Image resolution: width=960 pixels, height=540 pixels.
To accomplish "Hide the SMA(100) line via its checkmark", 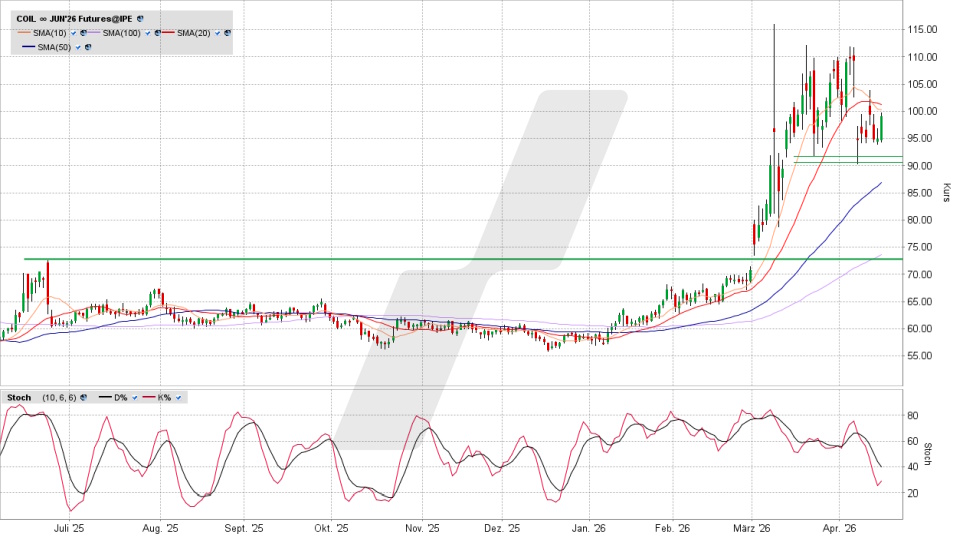I will pos(149,33).
